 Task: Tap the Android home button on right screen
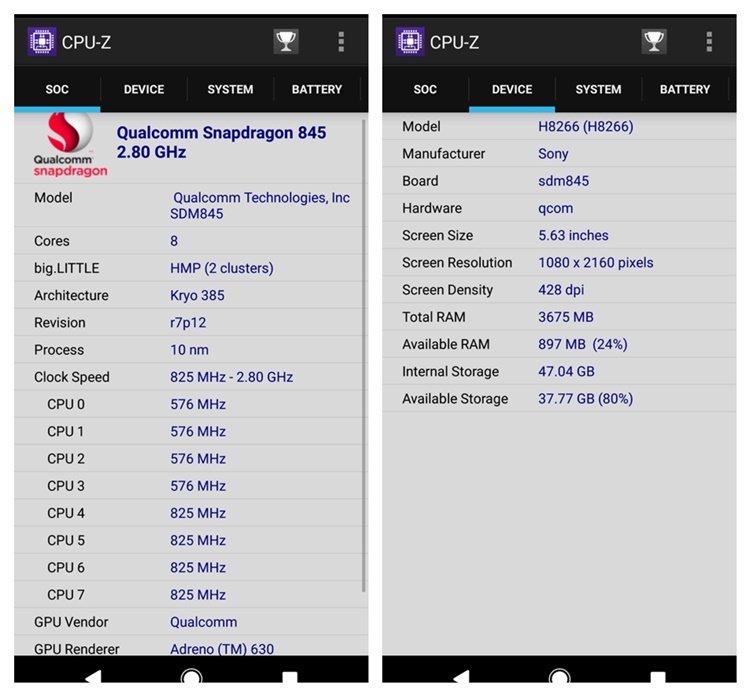pyautogui.click(x=560, y=675)
